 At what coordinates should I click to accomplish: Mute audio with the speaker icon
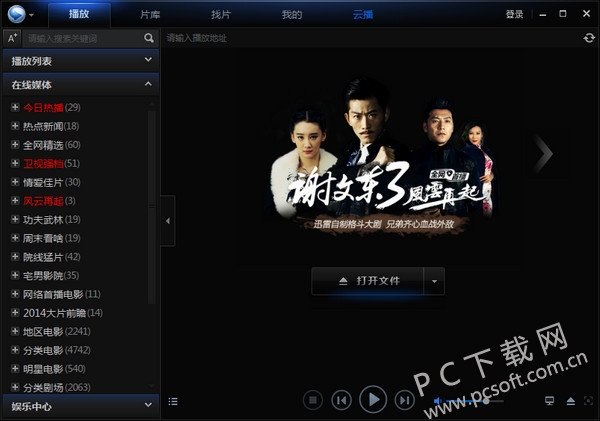coord(438,401)
